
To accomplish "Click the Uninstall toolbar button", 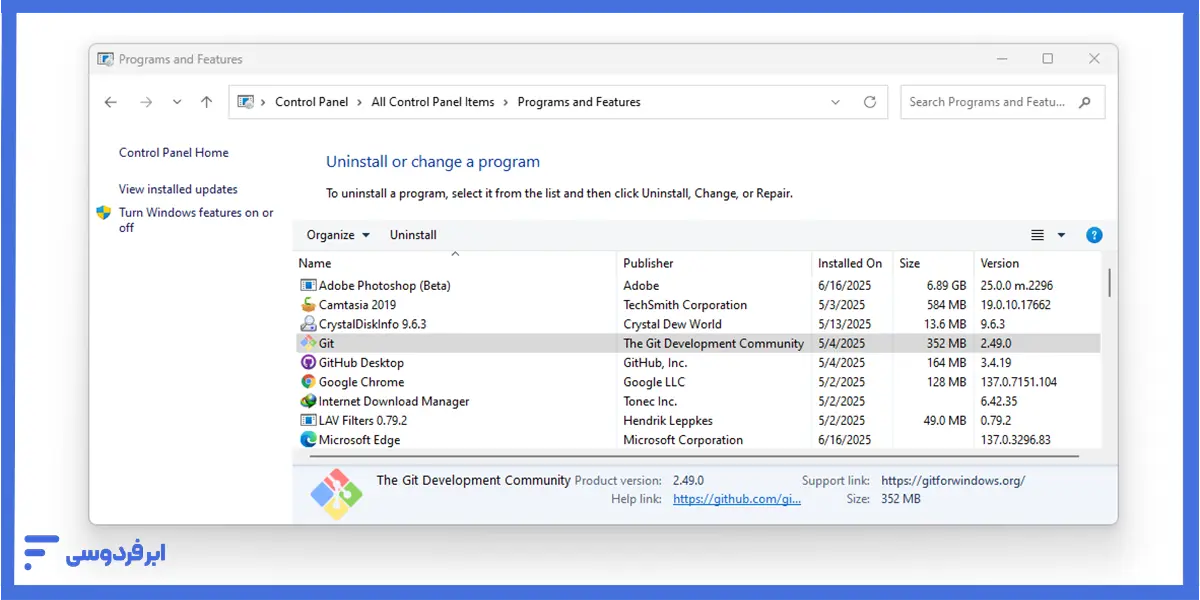I will 413,235.
